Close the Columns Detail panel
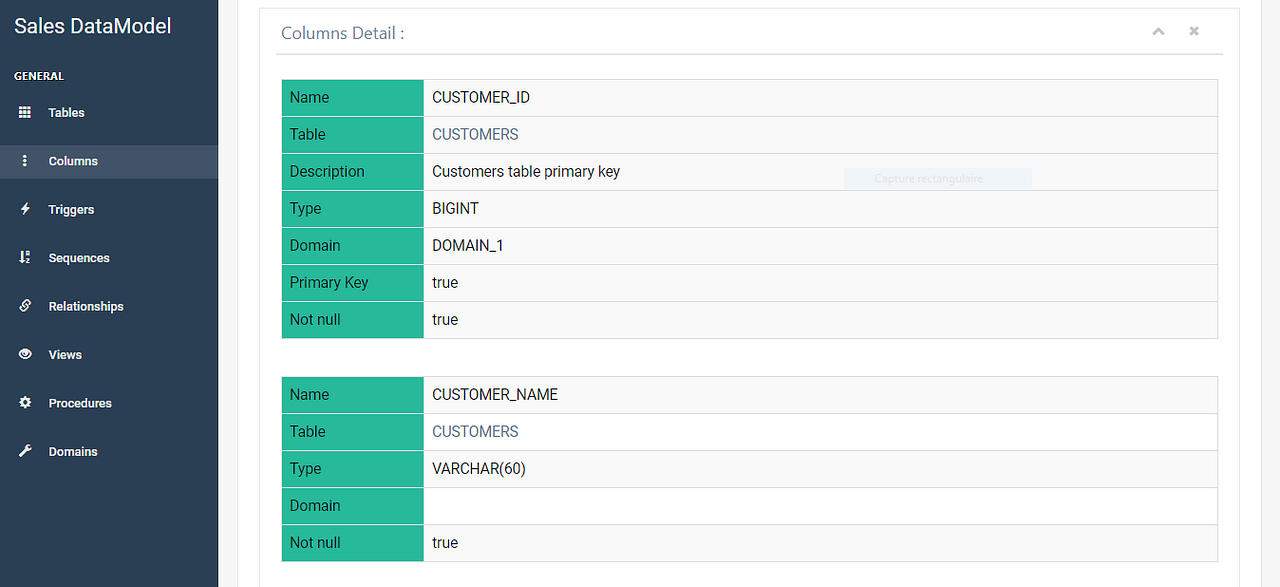This screenshot has height=587, width=1280. click(1193, 31)
